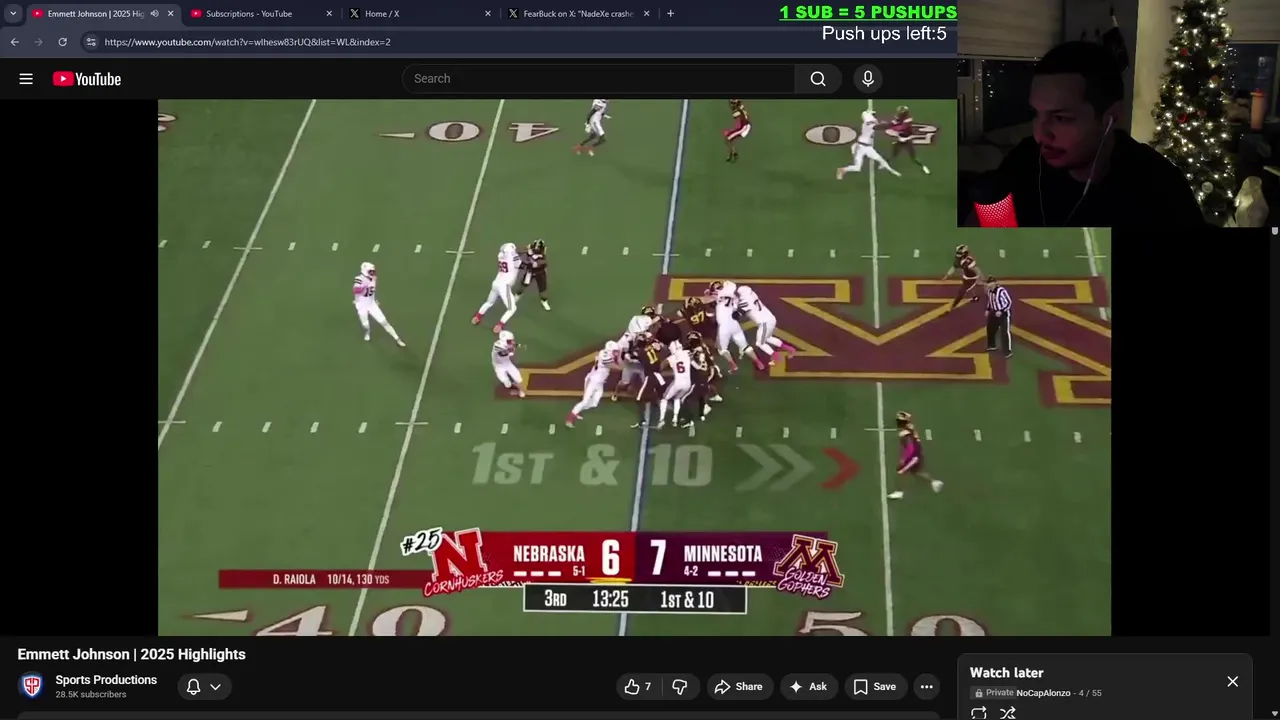Open a new browser tab
Image resolution: width=1280 pixels, height=720 pixels.
(670, 13)
